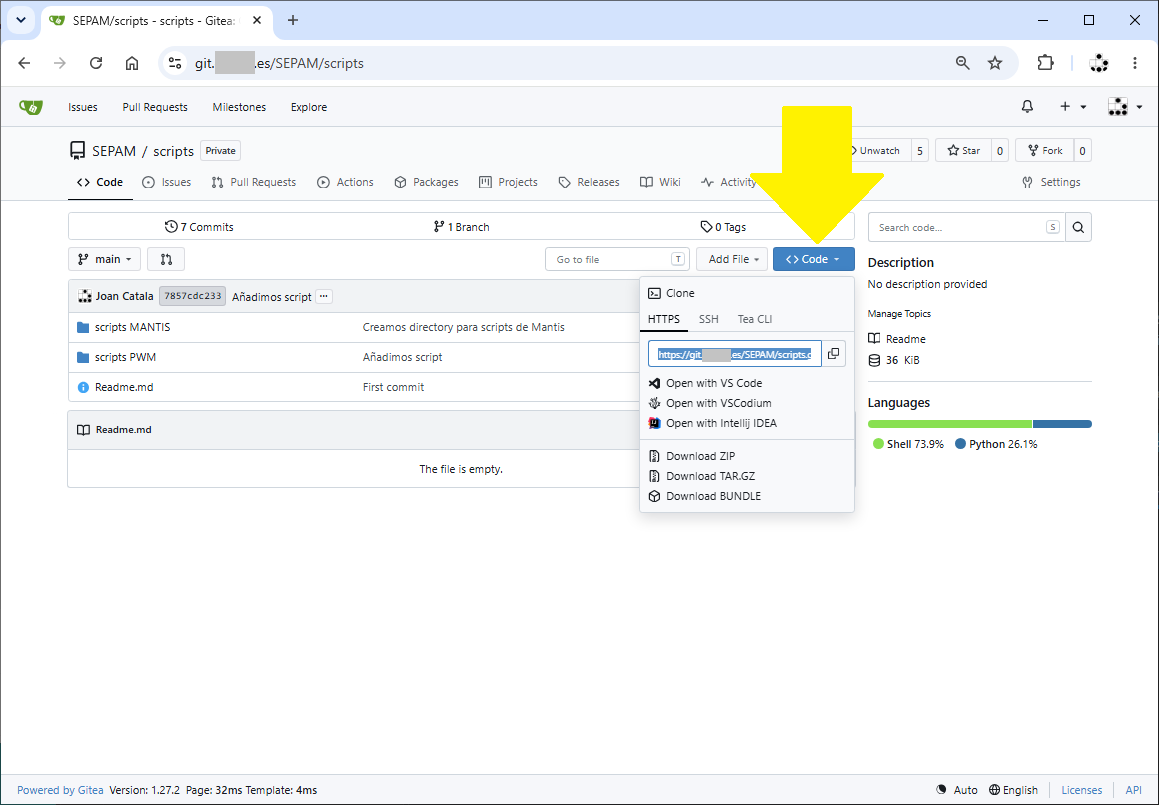Open a new browser tab
1159x805 pixels.
(293, 21)
